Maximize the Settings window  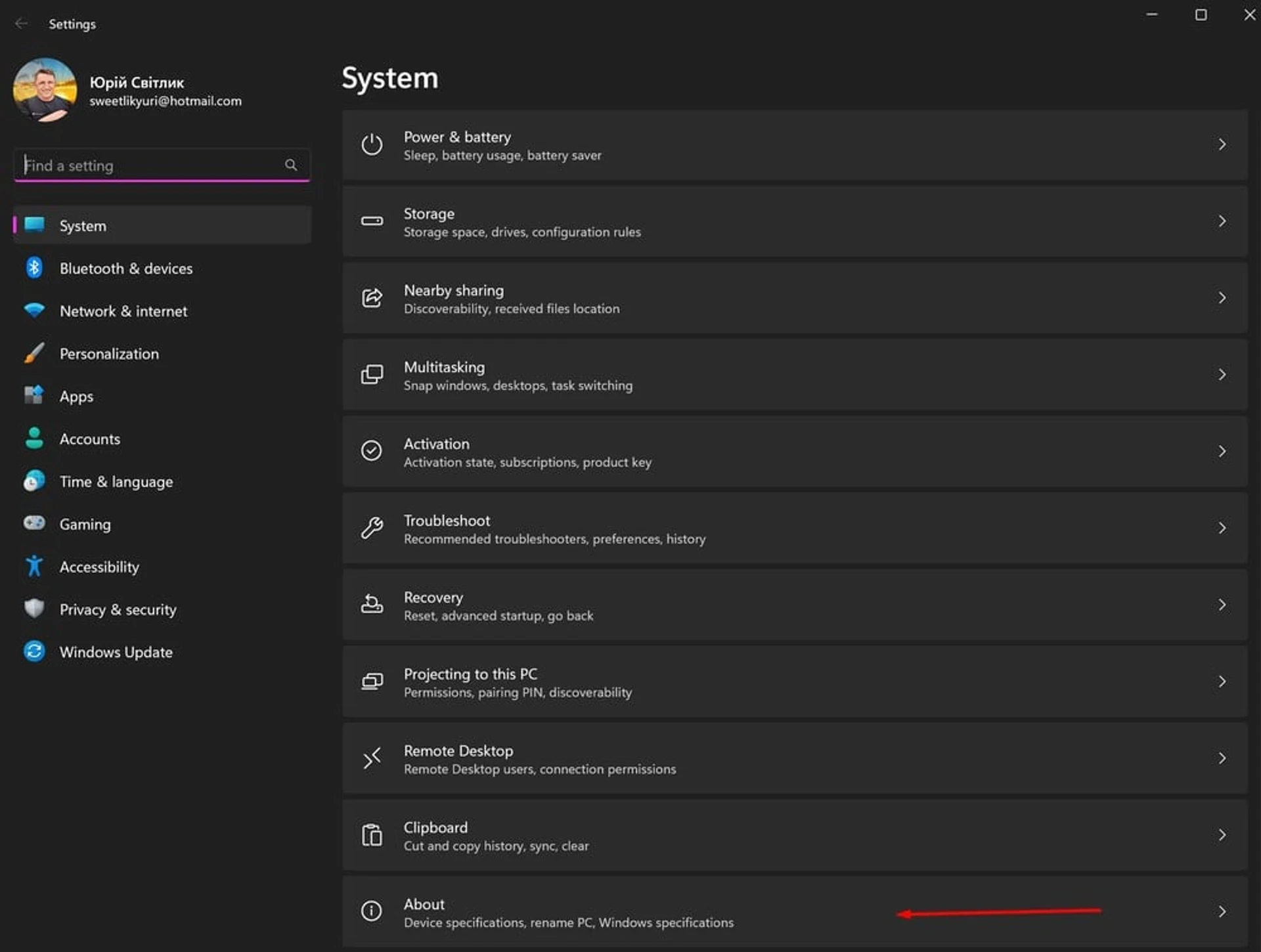pos(1201,14)
